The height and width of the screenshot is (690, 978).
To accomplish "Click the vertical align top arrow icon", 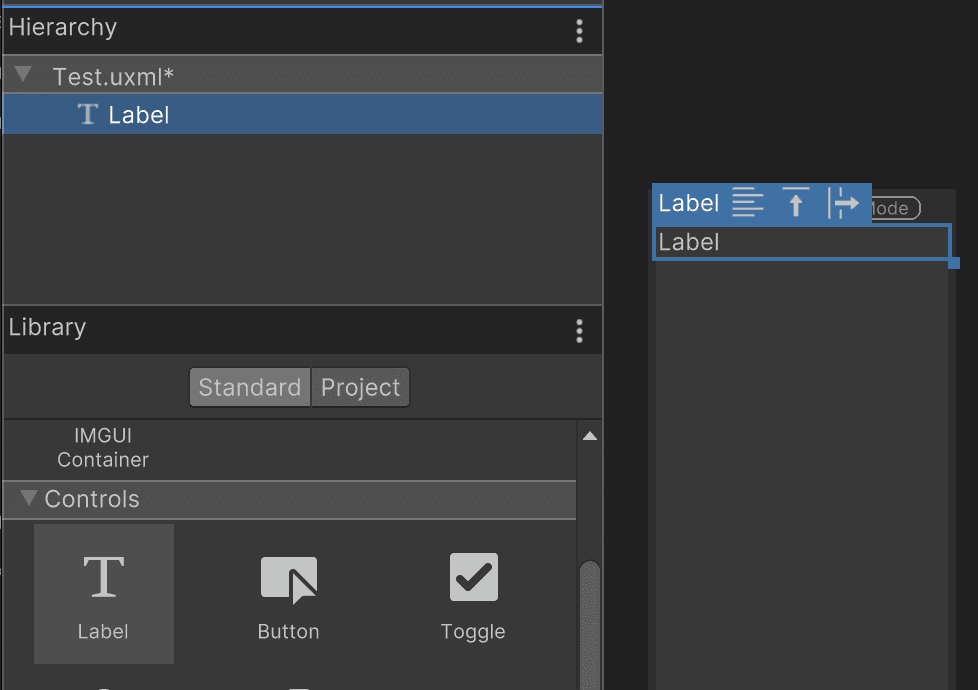I will (796, 203).
